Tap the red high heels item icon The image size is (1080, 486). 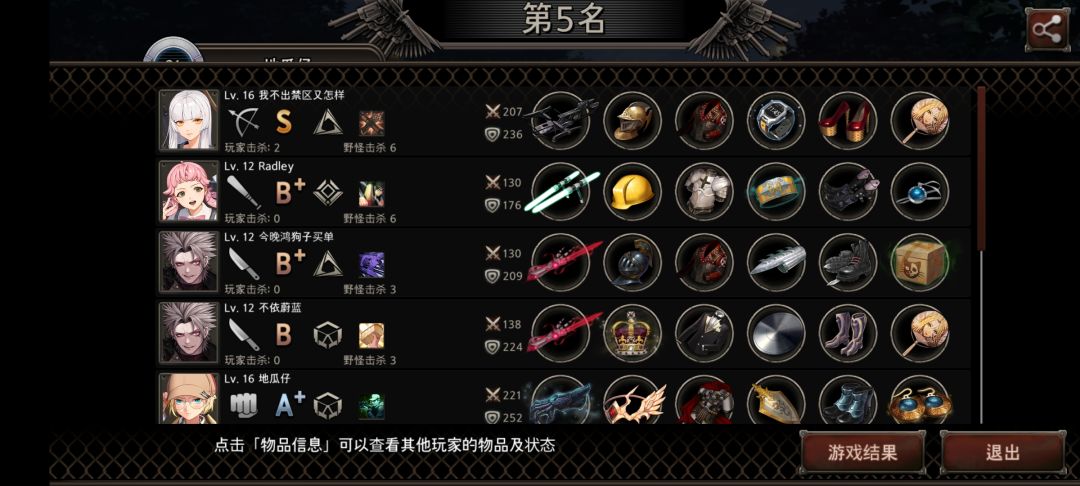coord(848,120)
